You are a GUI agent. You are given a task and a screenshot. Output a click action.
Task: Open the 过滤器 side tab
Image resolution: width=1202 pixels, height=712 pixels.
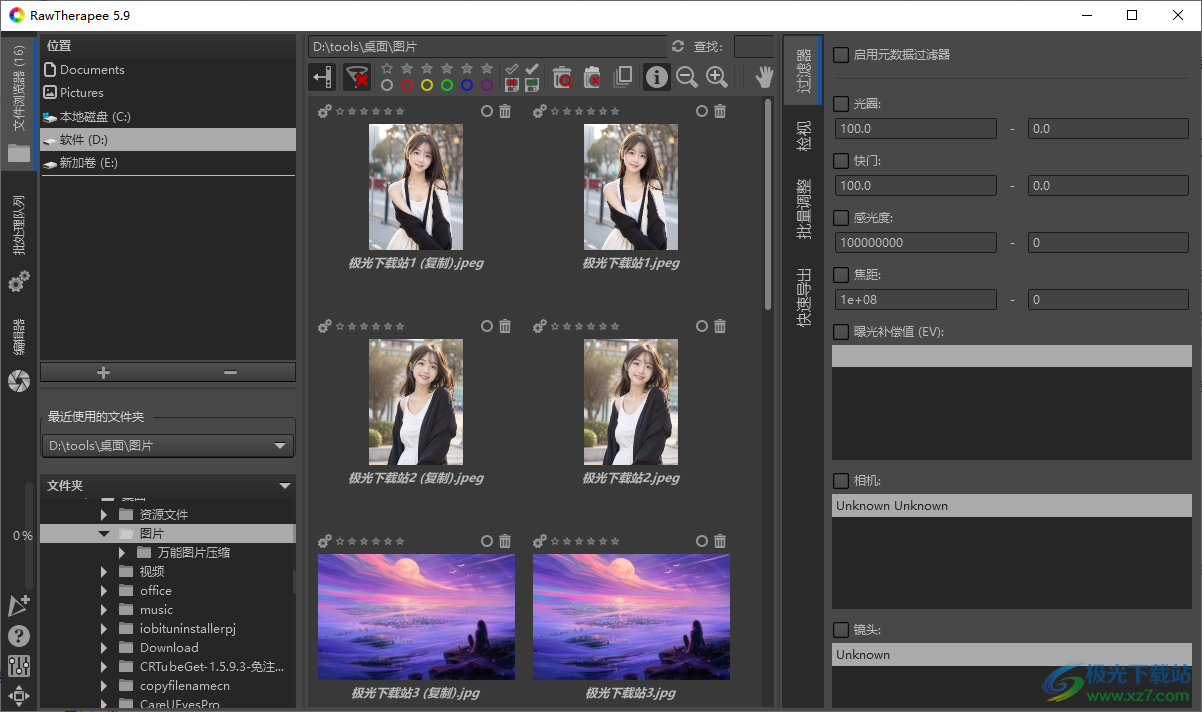pyautogui.click(x=803, y=70)
